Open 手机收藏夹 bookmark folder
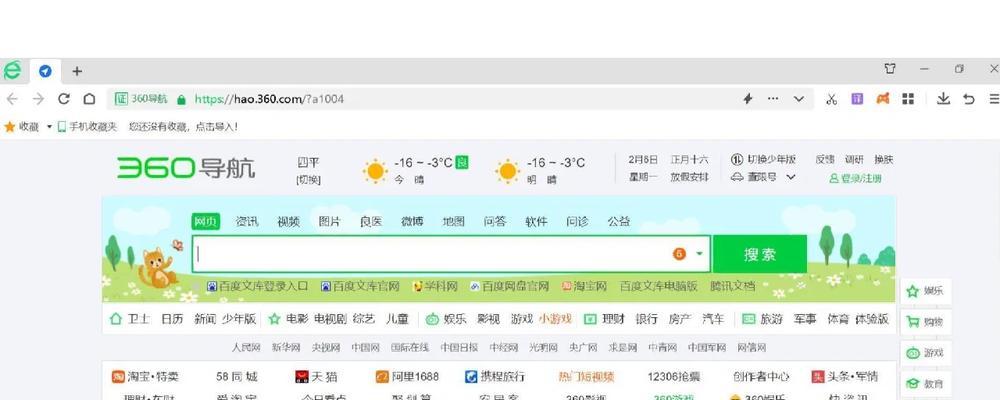 coord(87,127)
